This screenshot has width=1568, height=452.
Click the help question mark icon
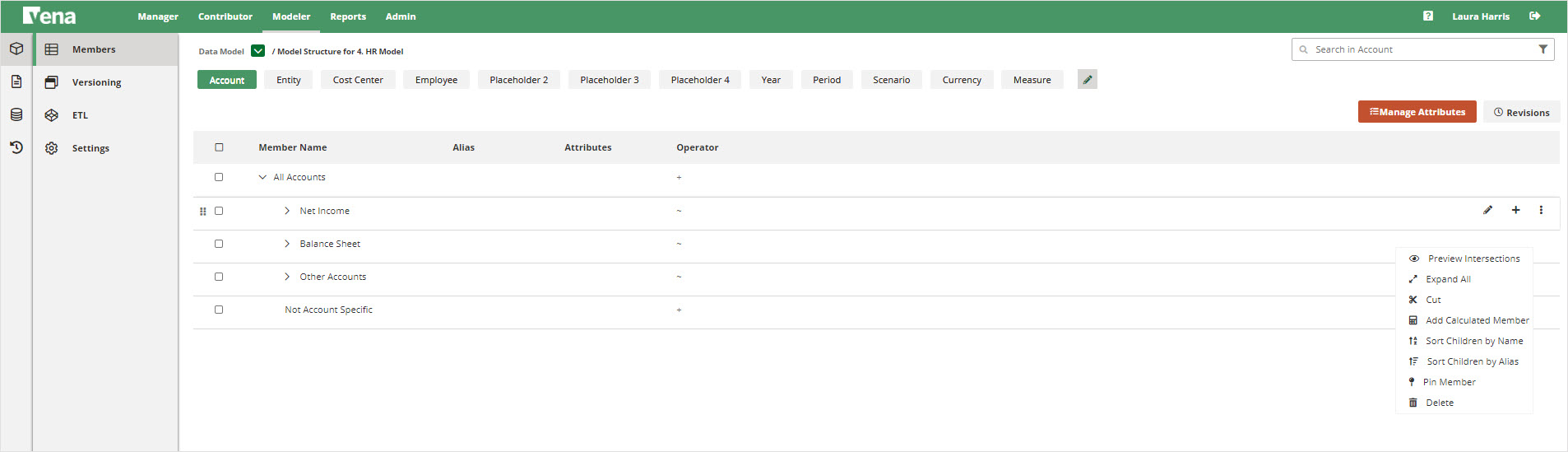[1428, 16]
